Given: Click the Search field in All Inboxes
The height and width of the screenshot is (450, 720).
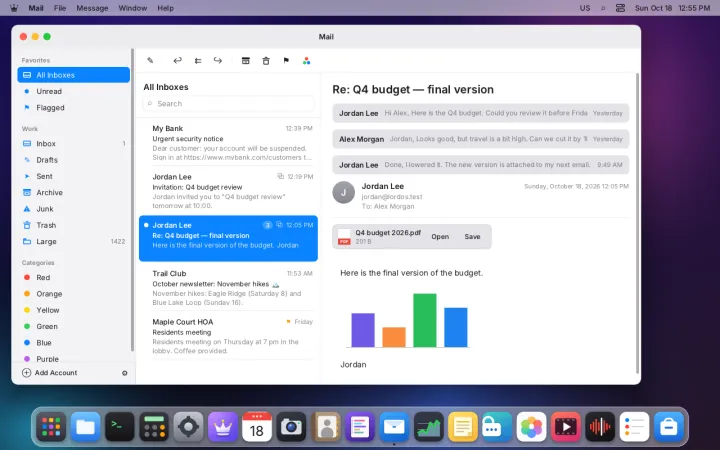Looking at the screenshot, I should point(228,104).
